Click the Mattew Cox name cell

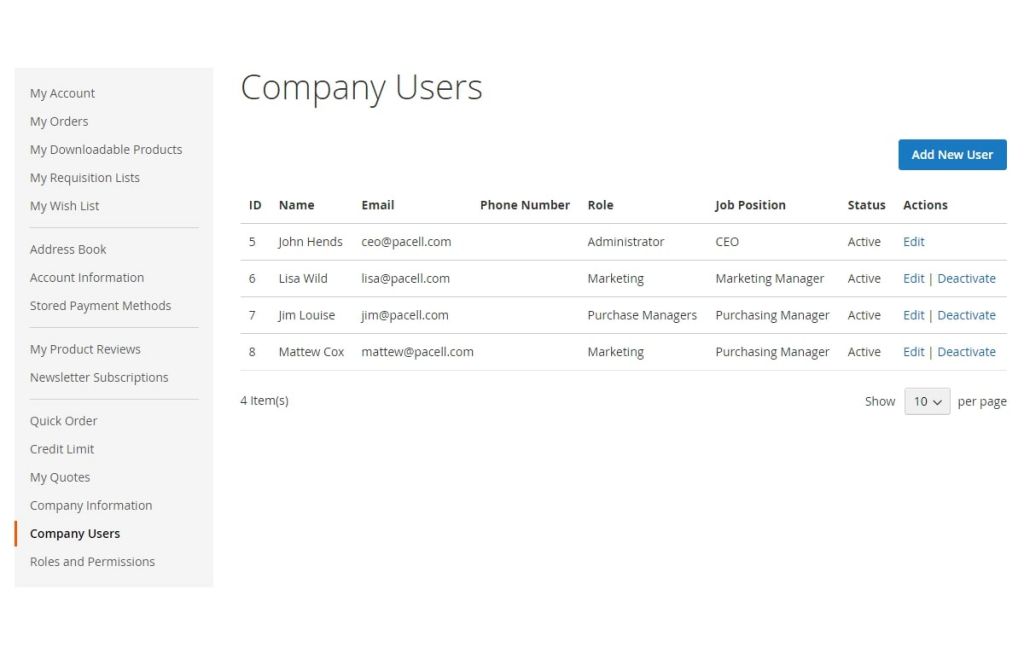[x=311, y=351]
